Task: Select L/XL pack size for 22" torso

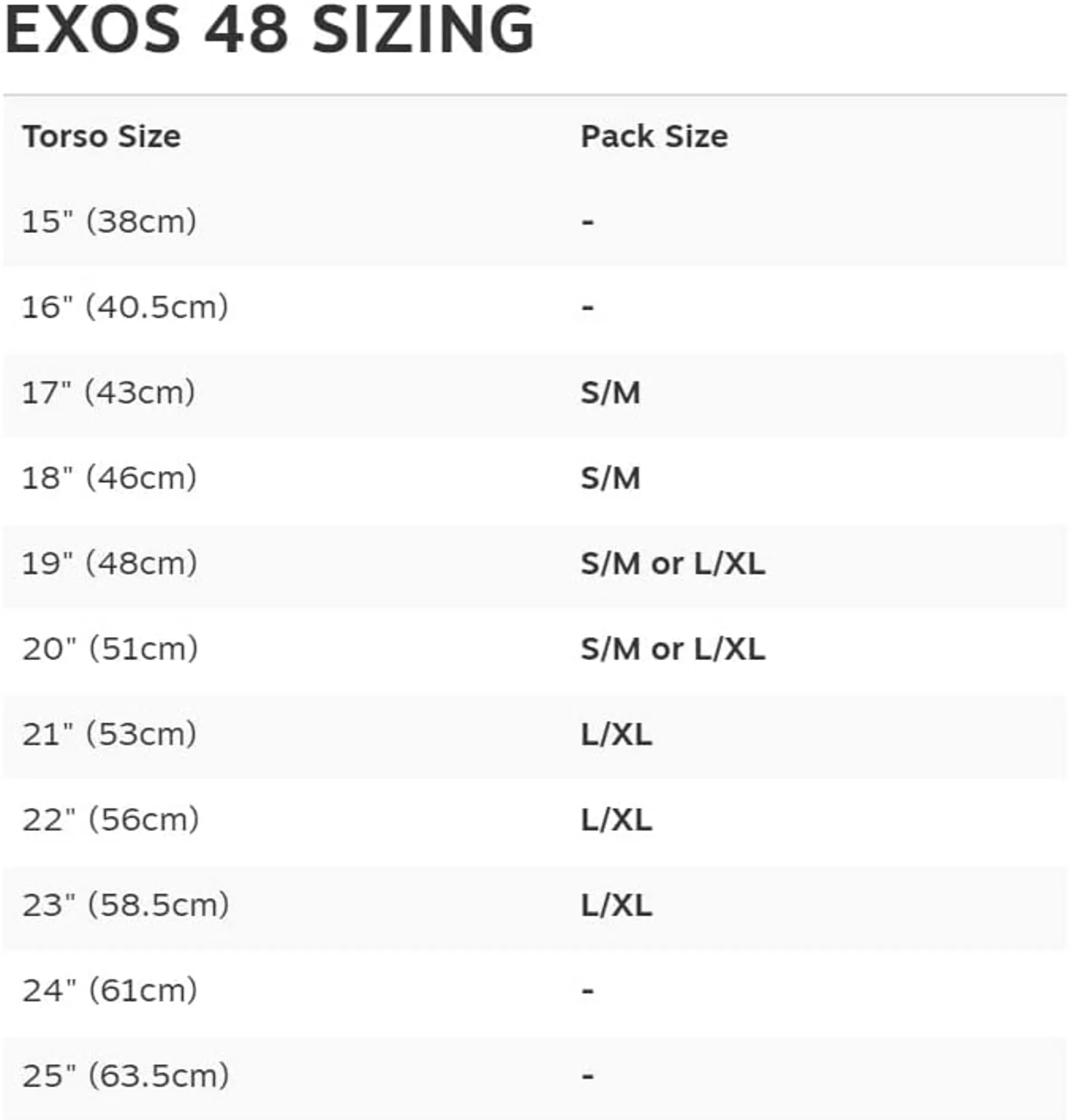Action: (x=616, y=820)
